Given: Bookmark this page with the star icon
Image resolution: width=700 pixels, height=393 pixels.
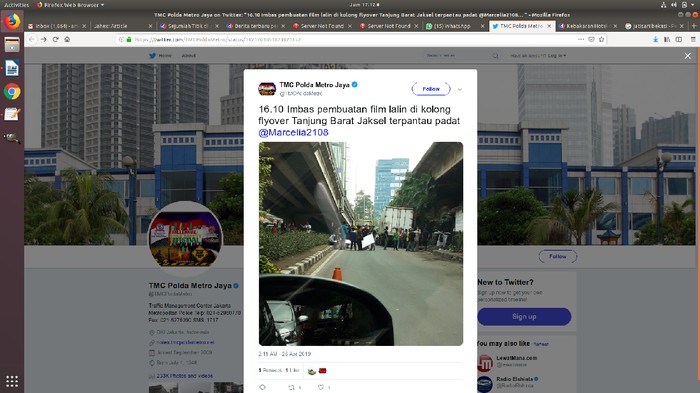Looking at the screenshot, I should pyautogui.click(x=601, y=39).
